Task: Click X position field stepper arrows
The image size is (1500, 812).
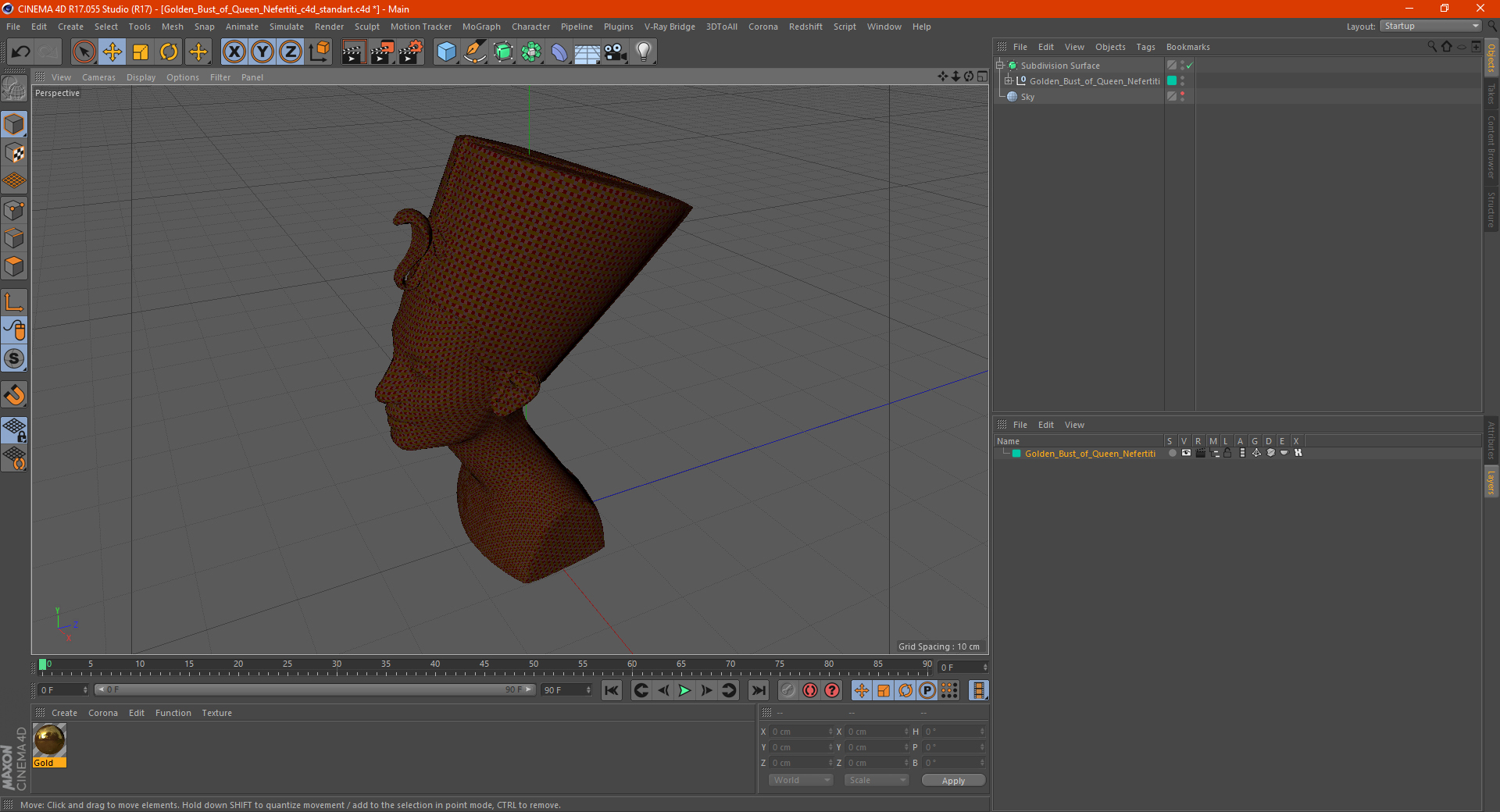Action: point(830,732)
